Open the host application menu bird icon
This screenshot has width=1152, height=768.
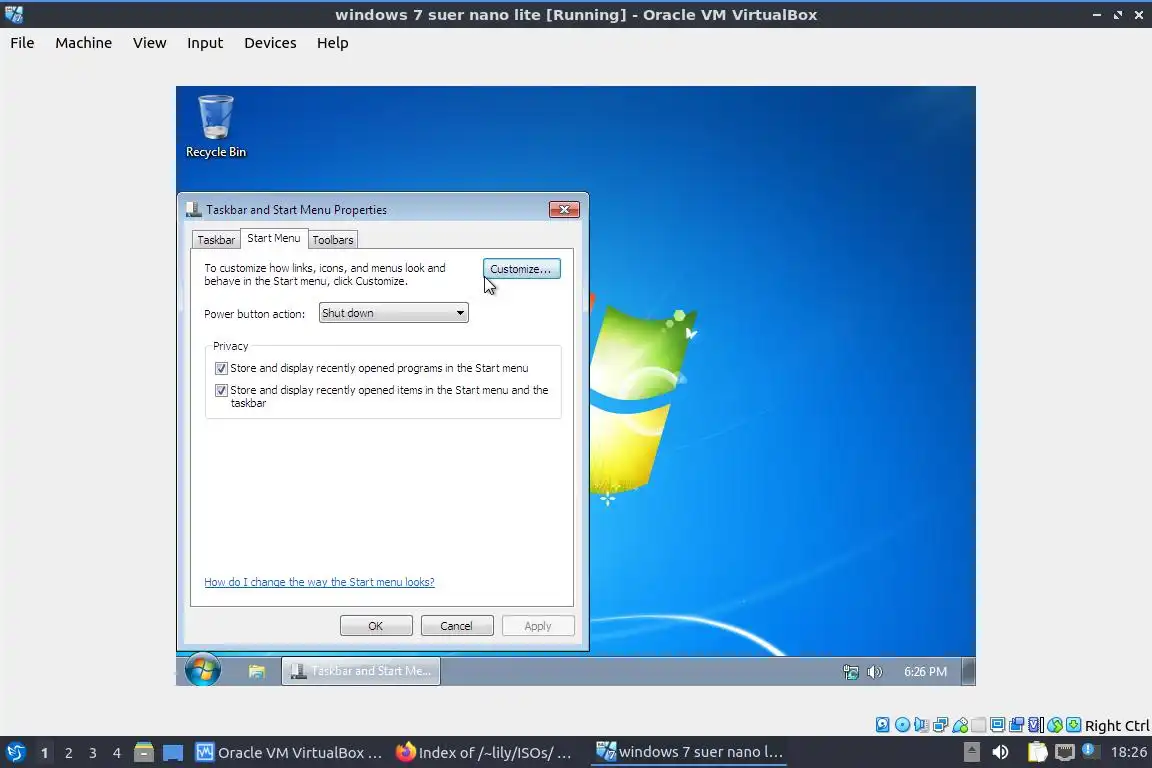click(15, 752)
